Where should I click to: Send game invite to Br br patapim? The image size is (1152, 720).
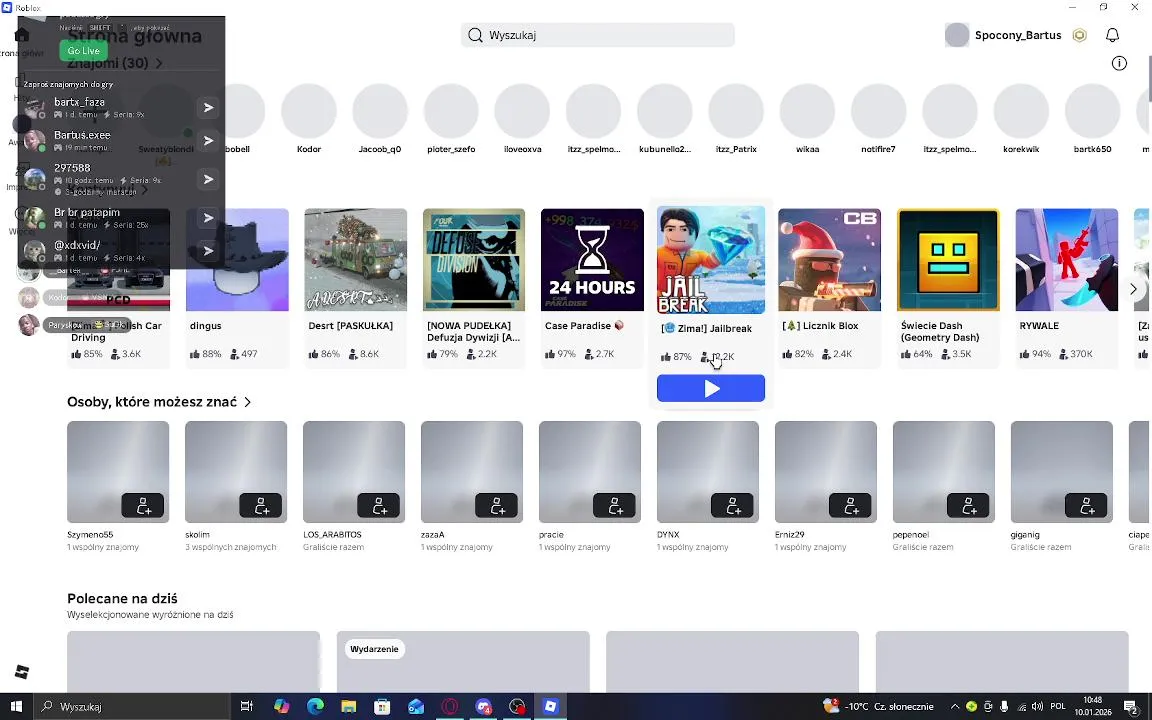pyautogui.click(x=209, y=217)
